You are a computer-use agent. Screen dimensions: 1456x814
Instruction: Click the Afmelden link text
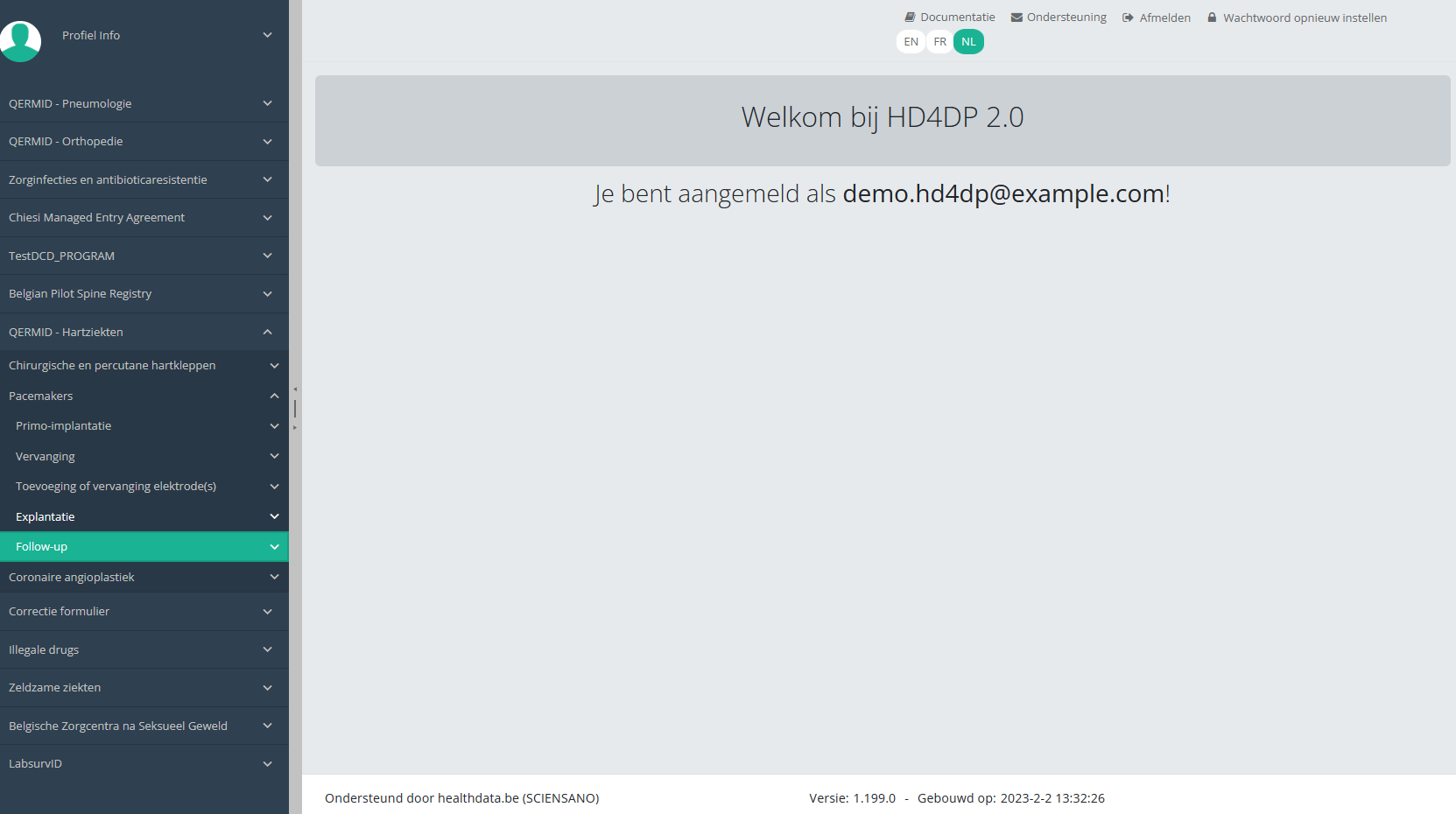click(x=1164, y=18)
